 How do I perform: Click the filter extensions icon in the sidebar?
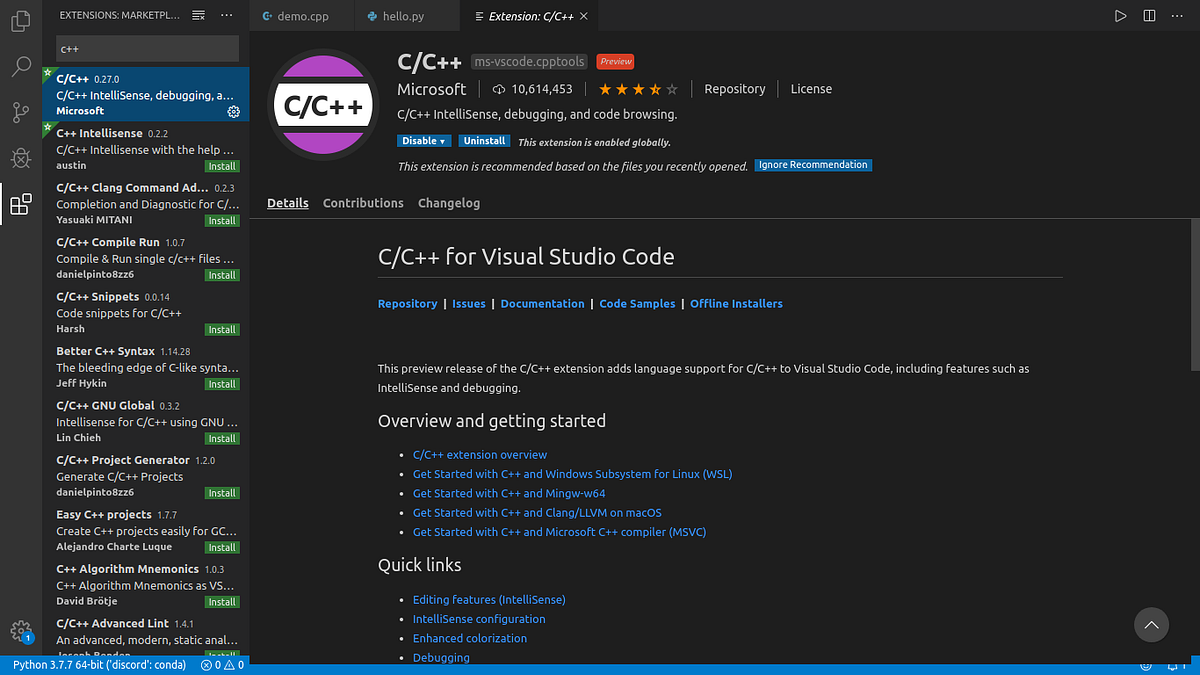coord(197,14)
